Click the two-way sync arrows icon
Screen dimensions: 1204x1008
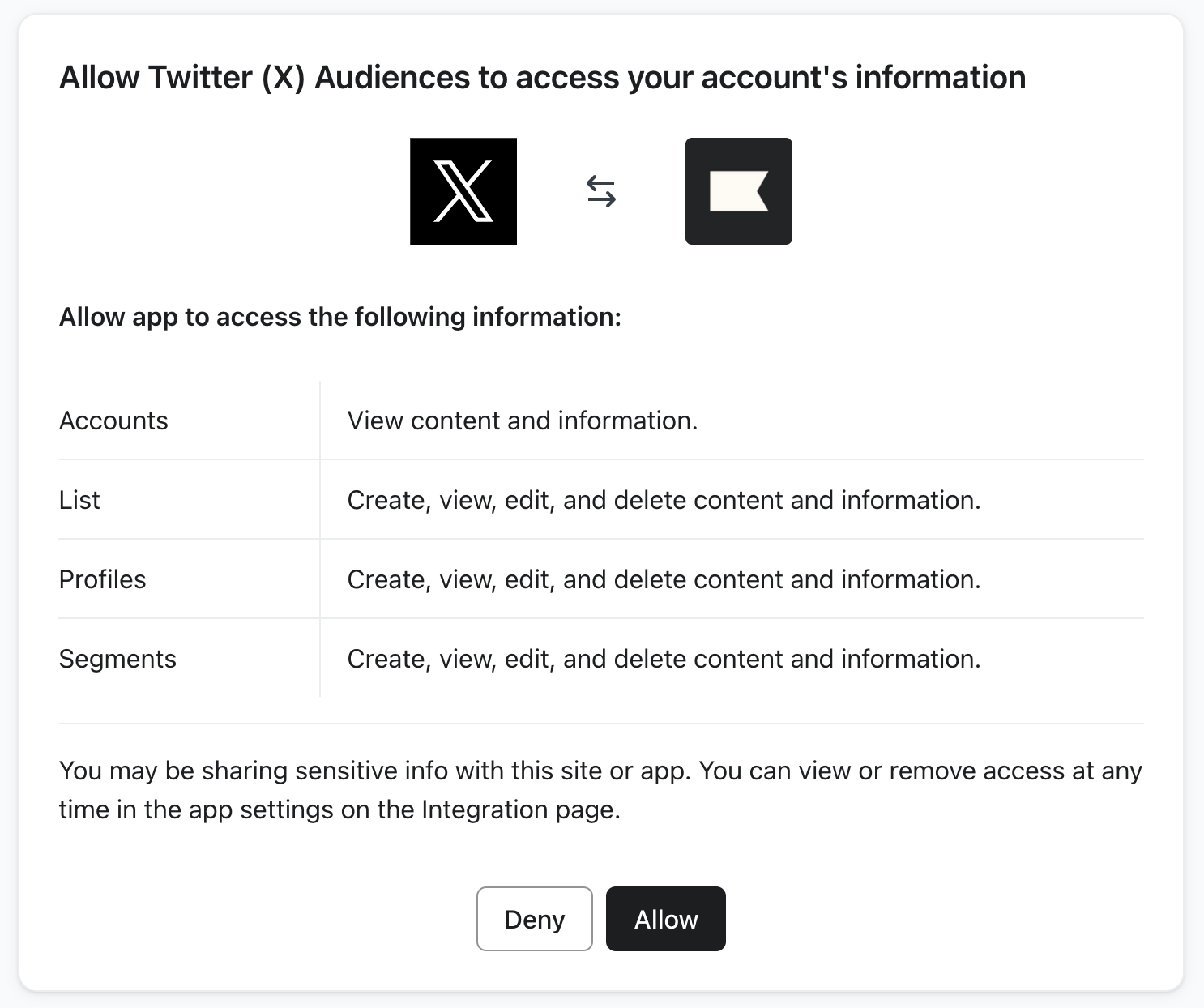601,192
